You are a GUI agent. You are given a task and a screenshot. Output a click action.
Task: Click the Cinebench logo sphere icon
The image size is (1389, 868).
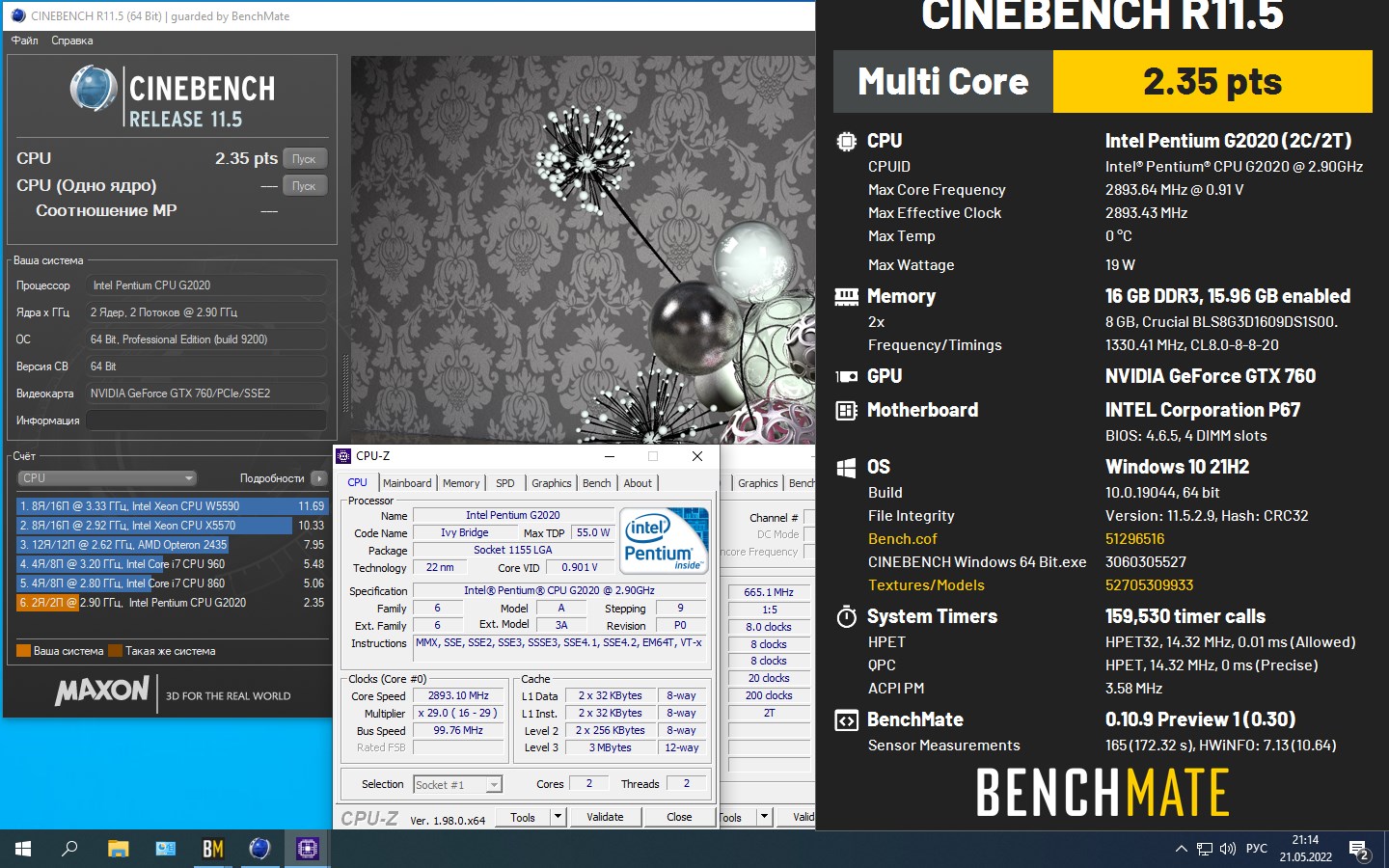94,90
